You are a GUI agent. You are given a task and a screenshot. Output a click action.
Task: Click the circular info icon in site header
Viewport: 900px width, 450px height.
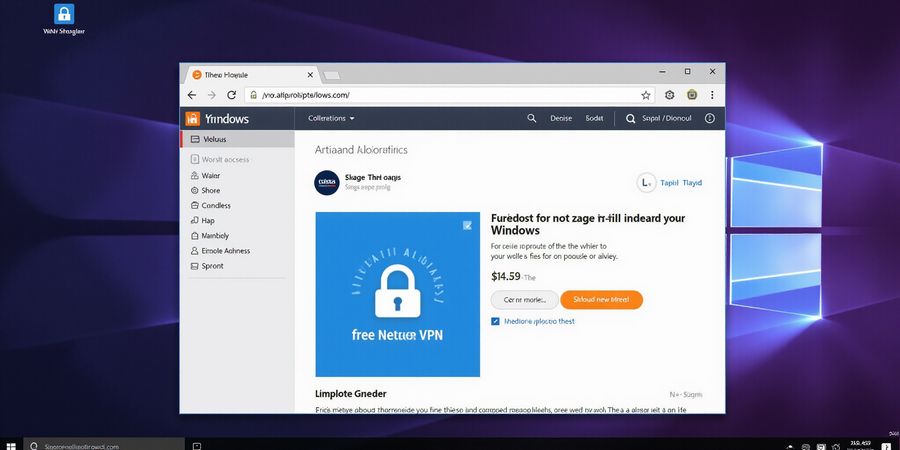[x=709, y=118]
